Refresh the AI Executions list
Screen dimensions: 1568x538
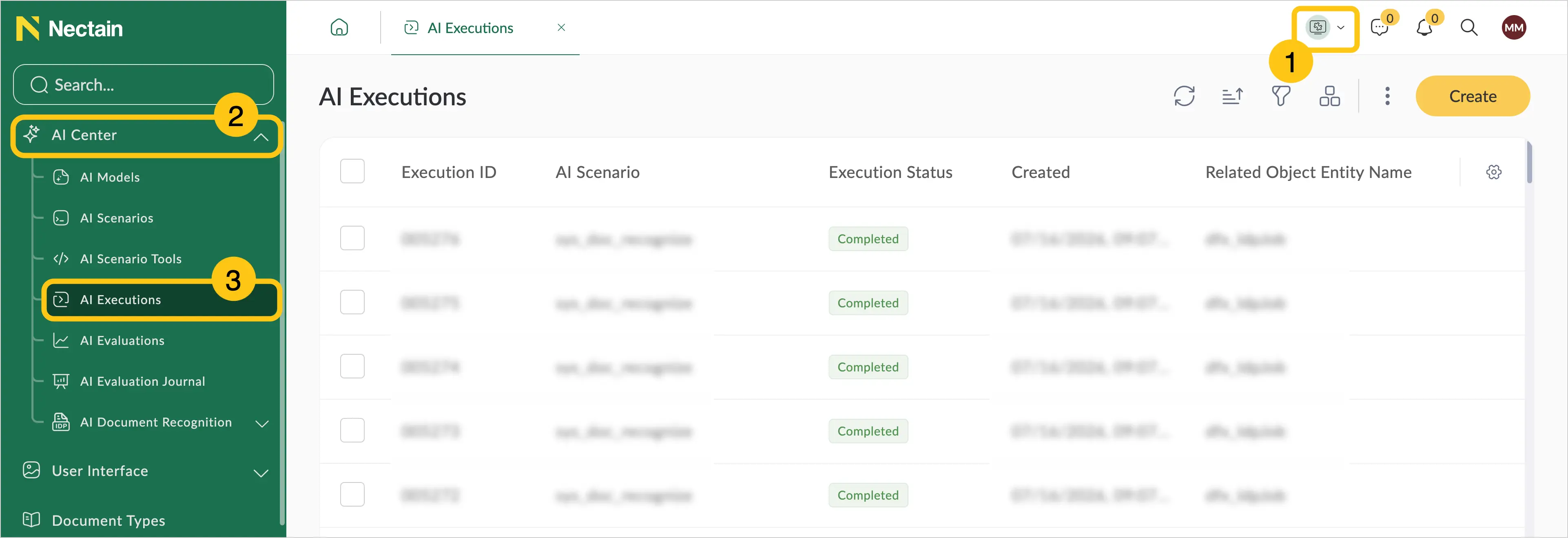(x=1184, y=96)
